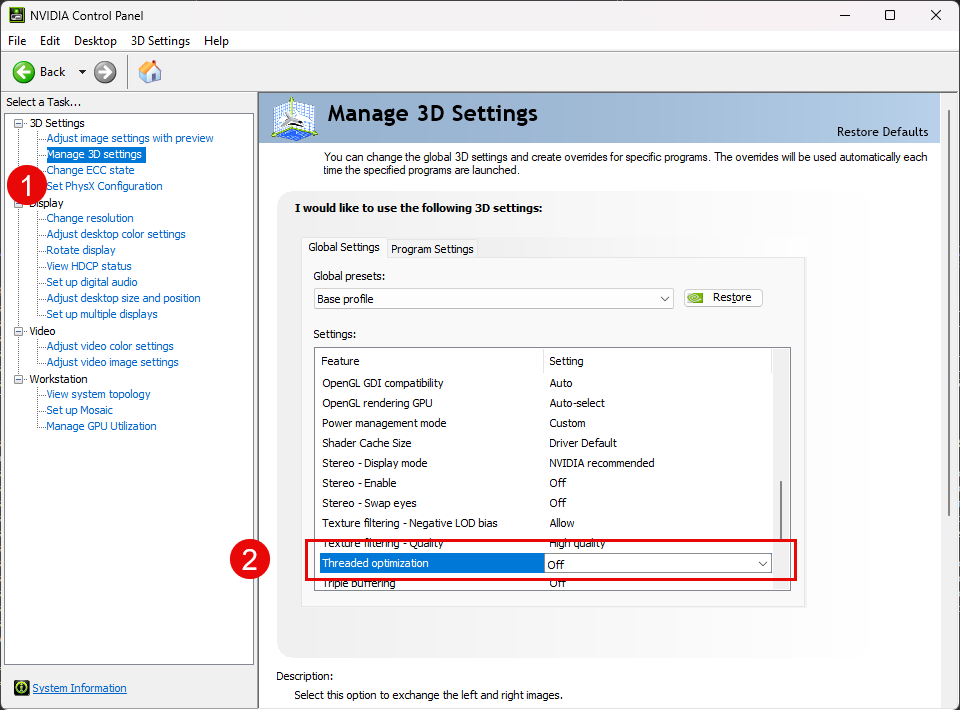
Task: Select the Stereo - Display mode row
Action: 545,463
